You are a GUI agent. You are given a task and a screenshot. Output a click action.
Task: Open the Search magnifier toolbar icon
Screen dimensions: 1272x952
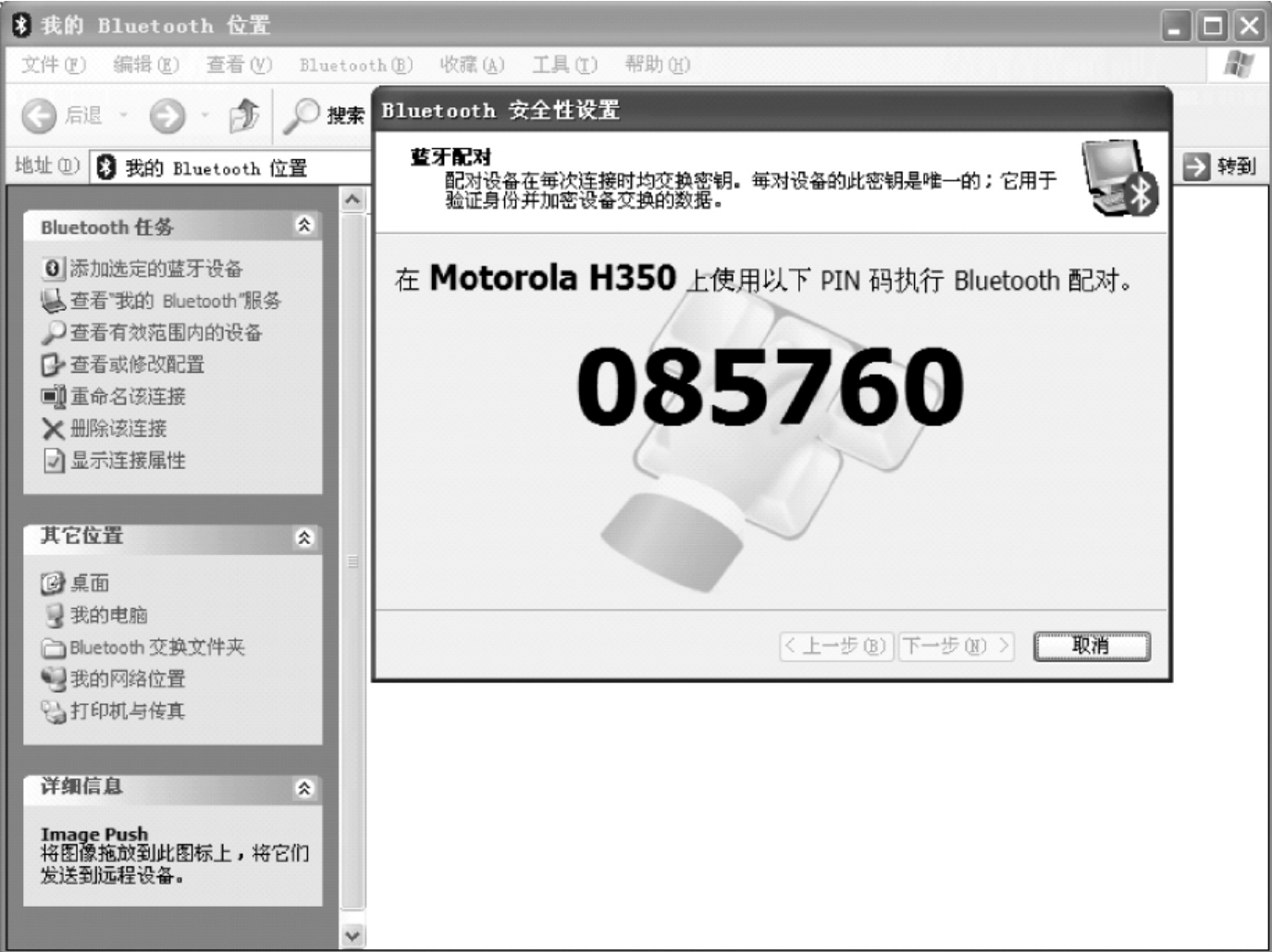coord(302,115)
